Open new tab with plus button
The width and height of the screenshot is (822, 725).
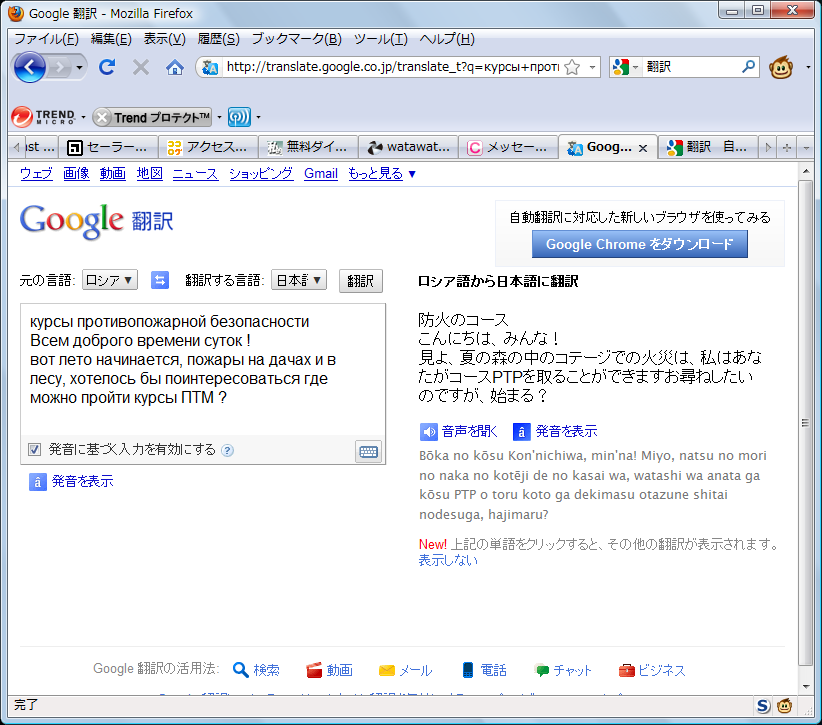tap(786, 148)
